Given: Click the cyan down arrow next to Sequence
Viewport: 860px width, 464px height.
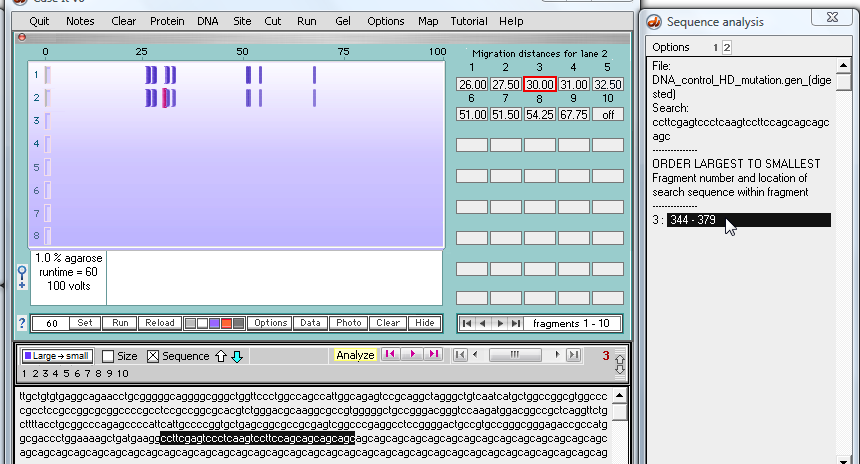Looking at the screenshot, I should [236, 356].
